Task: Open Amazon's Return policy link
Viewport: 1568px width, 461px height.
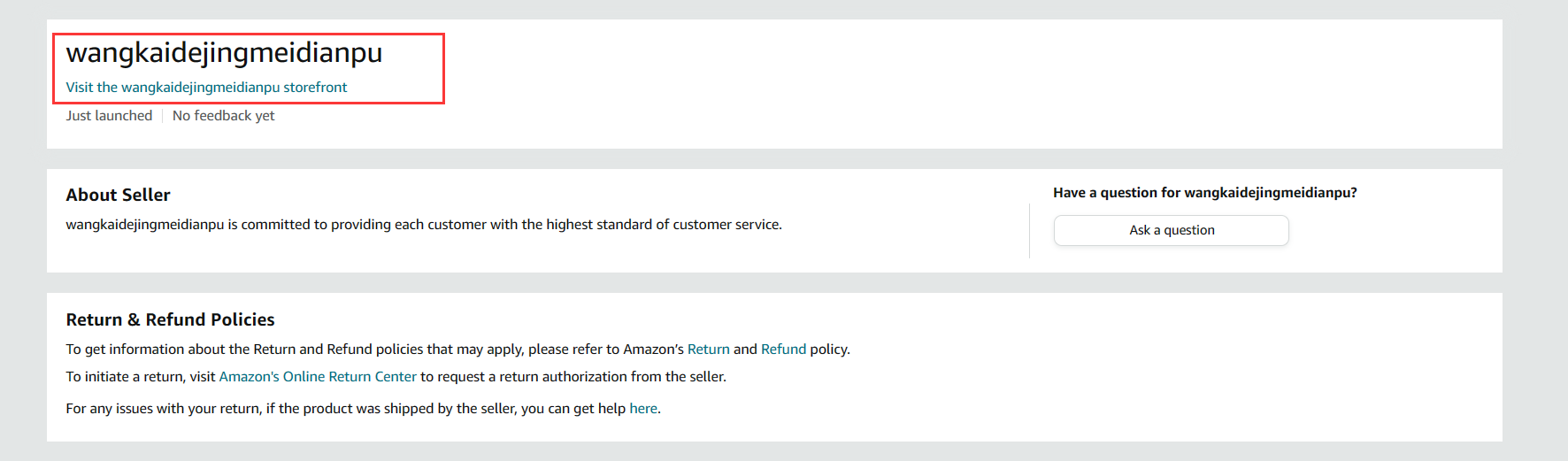Action: (708, 350)
